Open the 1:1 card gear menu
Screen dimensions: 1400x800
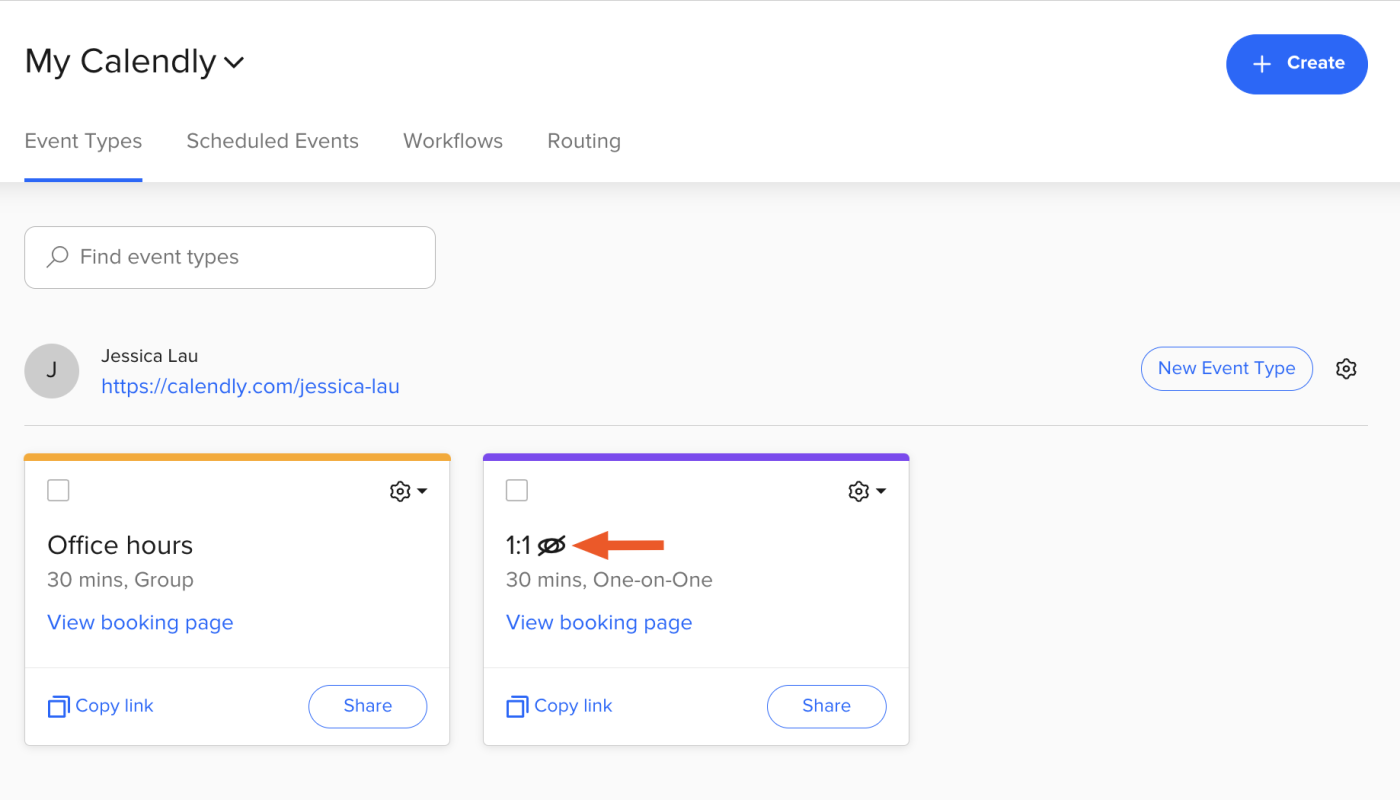tap(867, 491)
